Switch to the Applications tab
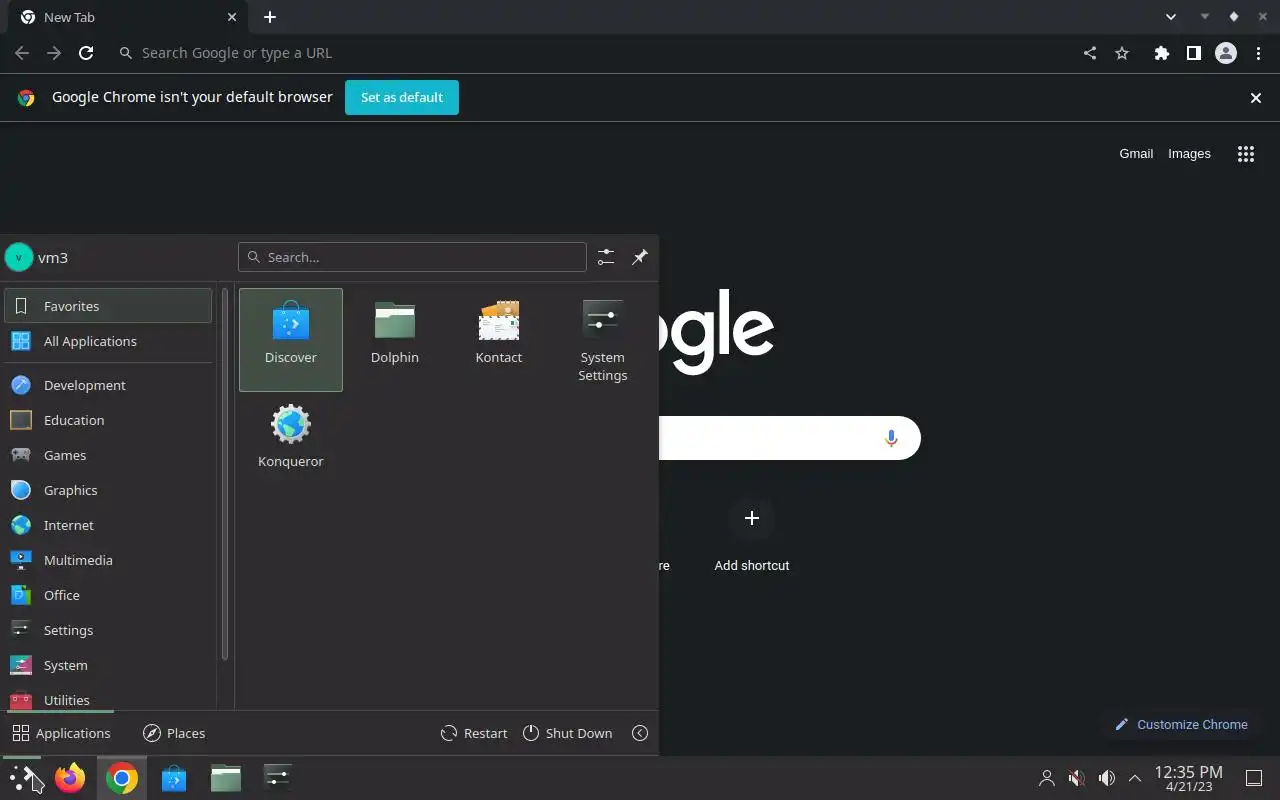1280x800 pixels. (x=61, y=733)
